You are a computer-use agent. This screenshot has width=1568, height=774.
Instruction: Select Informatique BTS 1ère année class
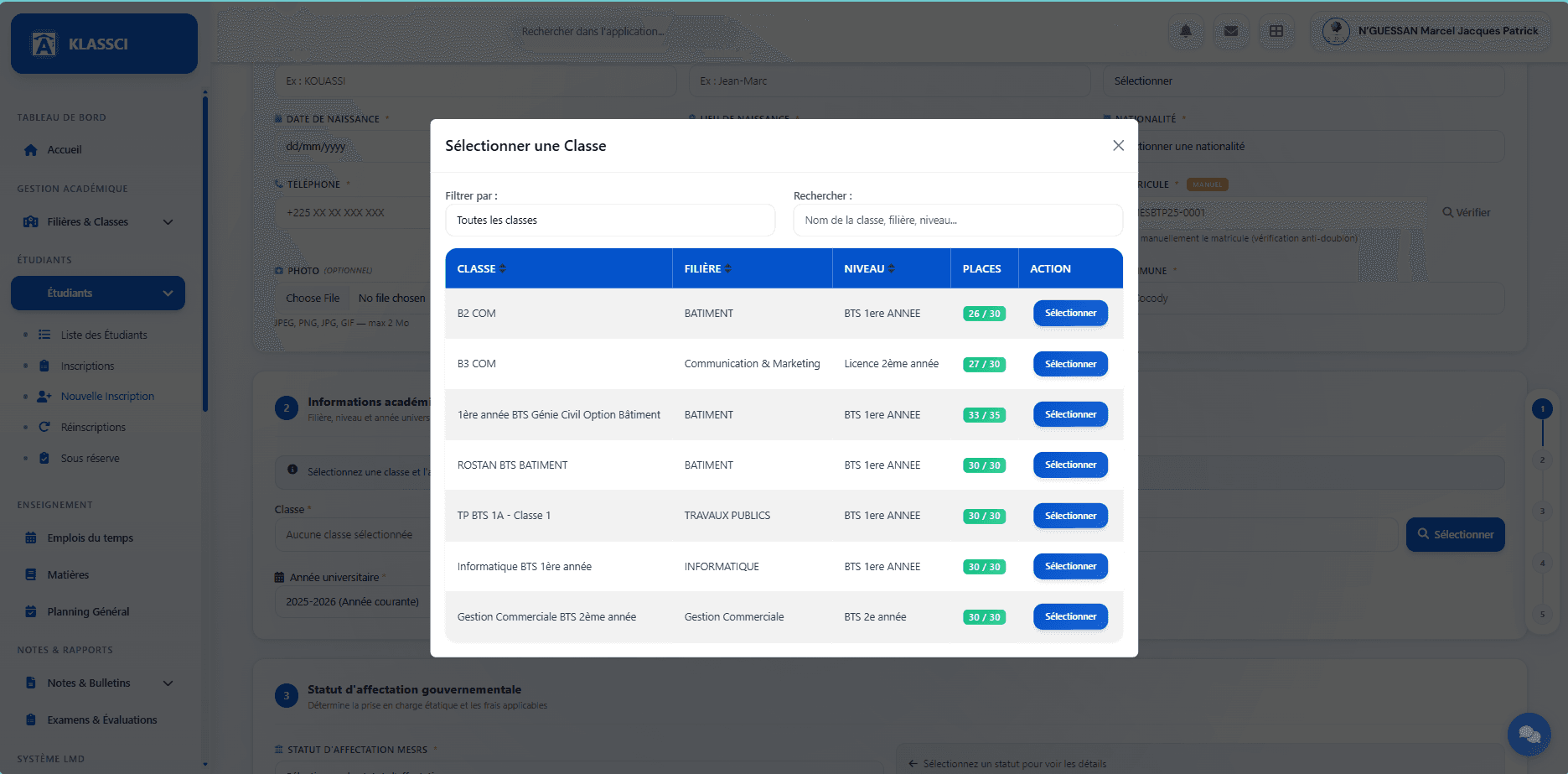pyautogui.click(x=1070, y=566)
